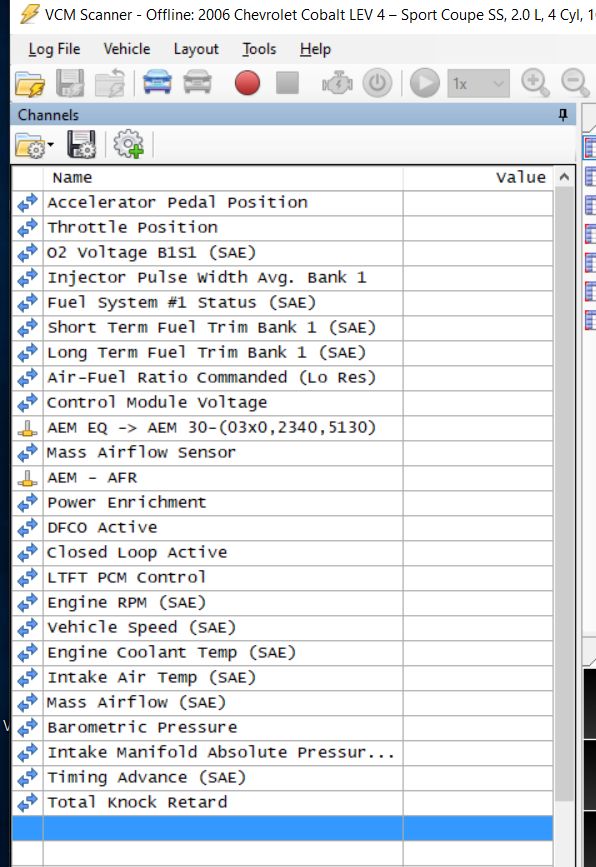596x867 pixels.
Task: Select Barometric Pressure channel
Action: (x=283, y=727)
